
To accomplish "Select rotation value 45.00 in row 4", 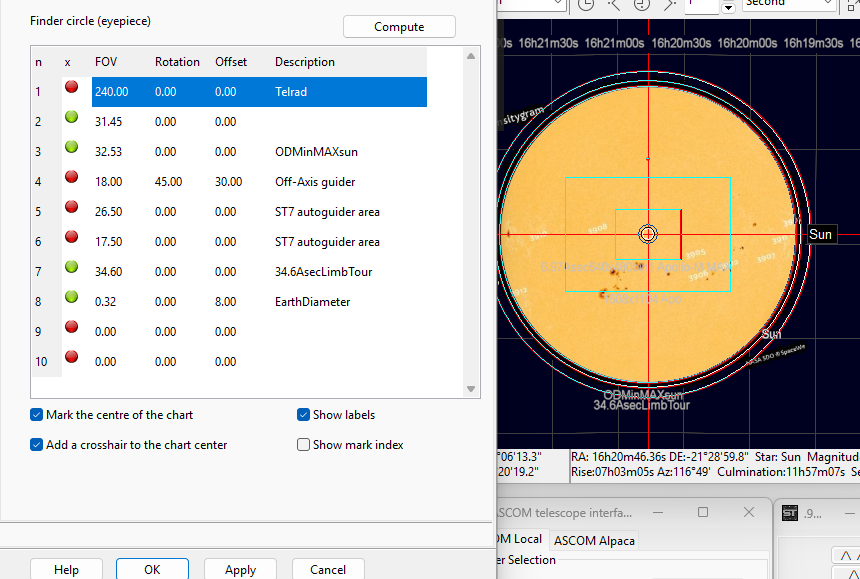I will [x=168, y=182].
